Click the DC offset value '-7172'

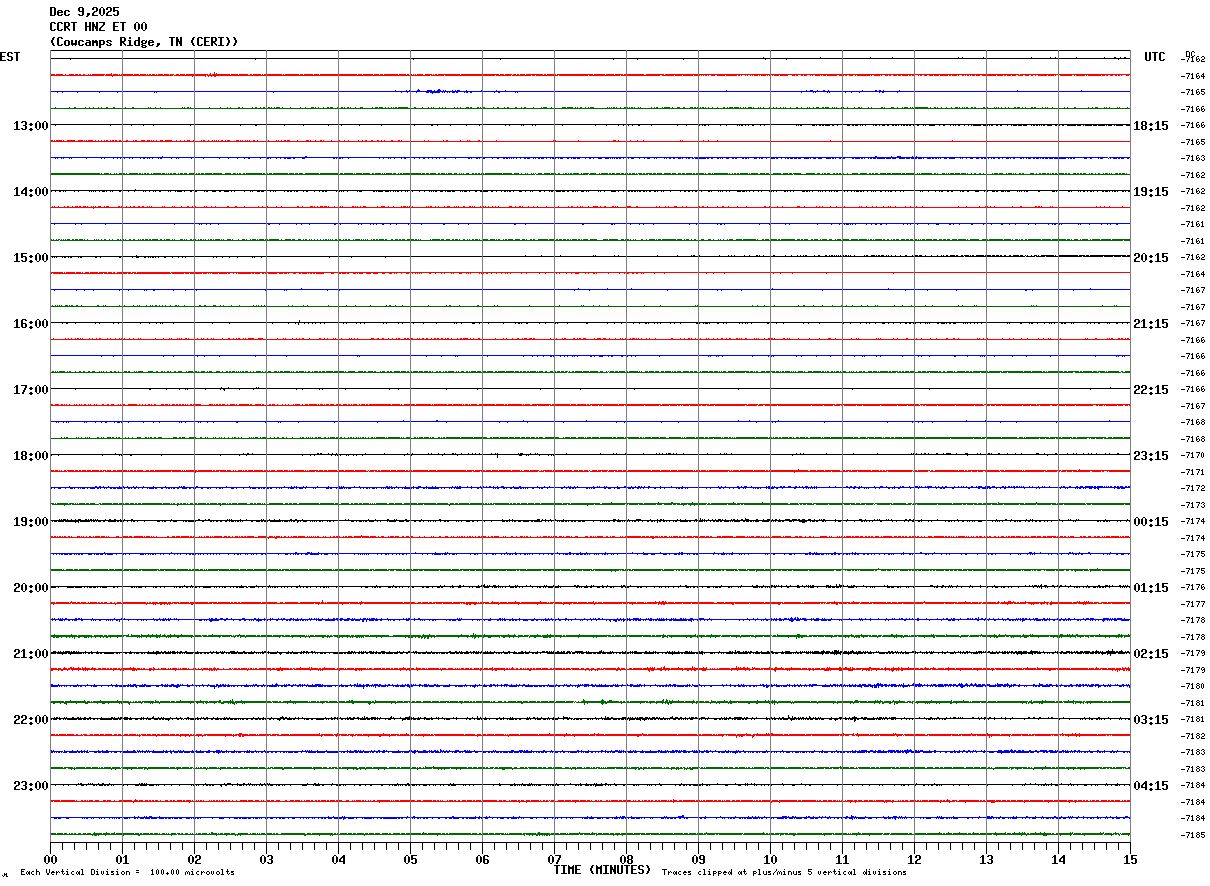pyautogui.click(x=1193, y=488)
